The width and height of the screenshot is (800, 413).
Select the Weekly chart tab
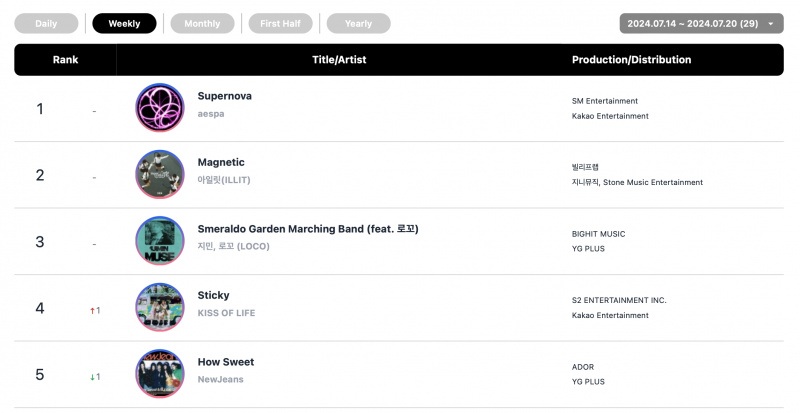[x=124, y=23]
